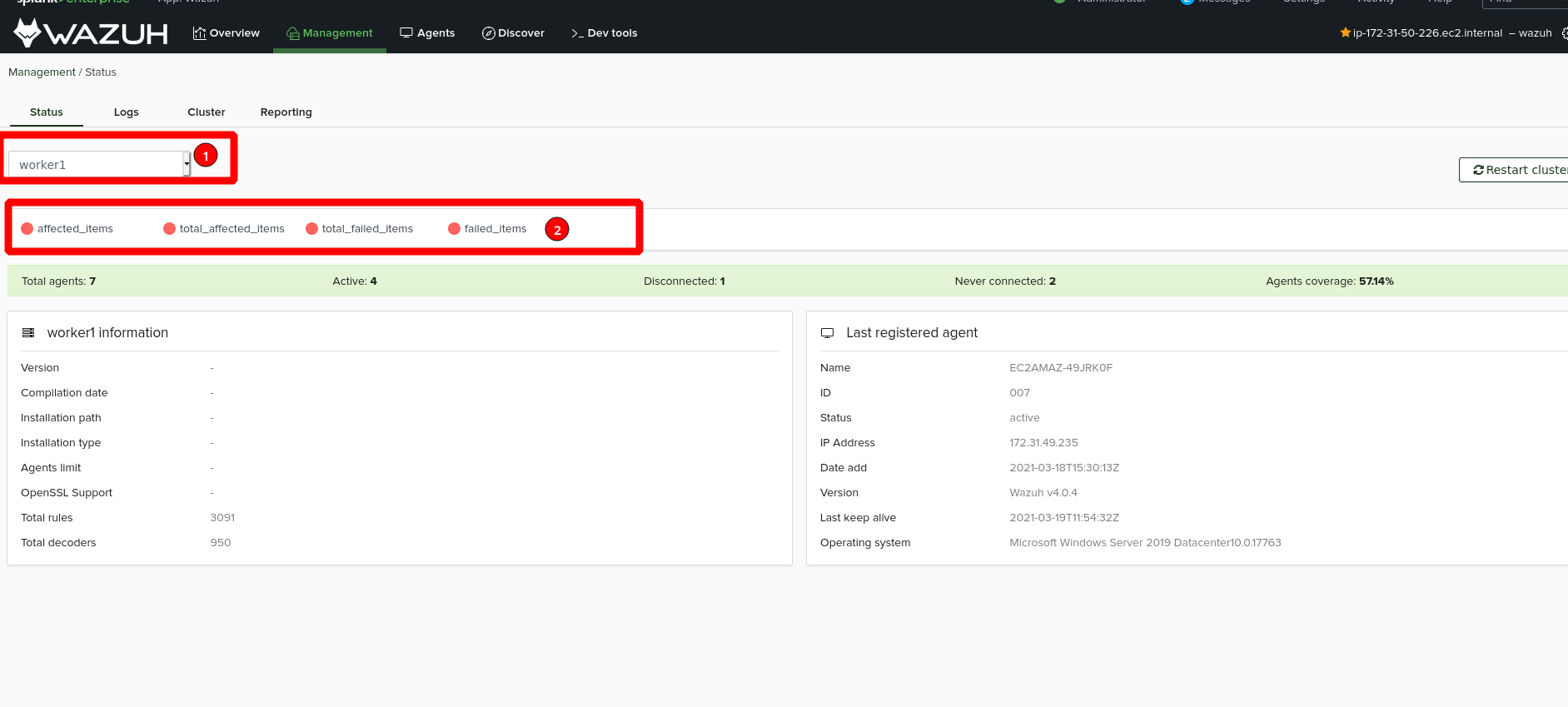Click Management in the breadcrumb
1568x707 pixels.
[x=42, y=72]
